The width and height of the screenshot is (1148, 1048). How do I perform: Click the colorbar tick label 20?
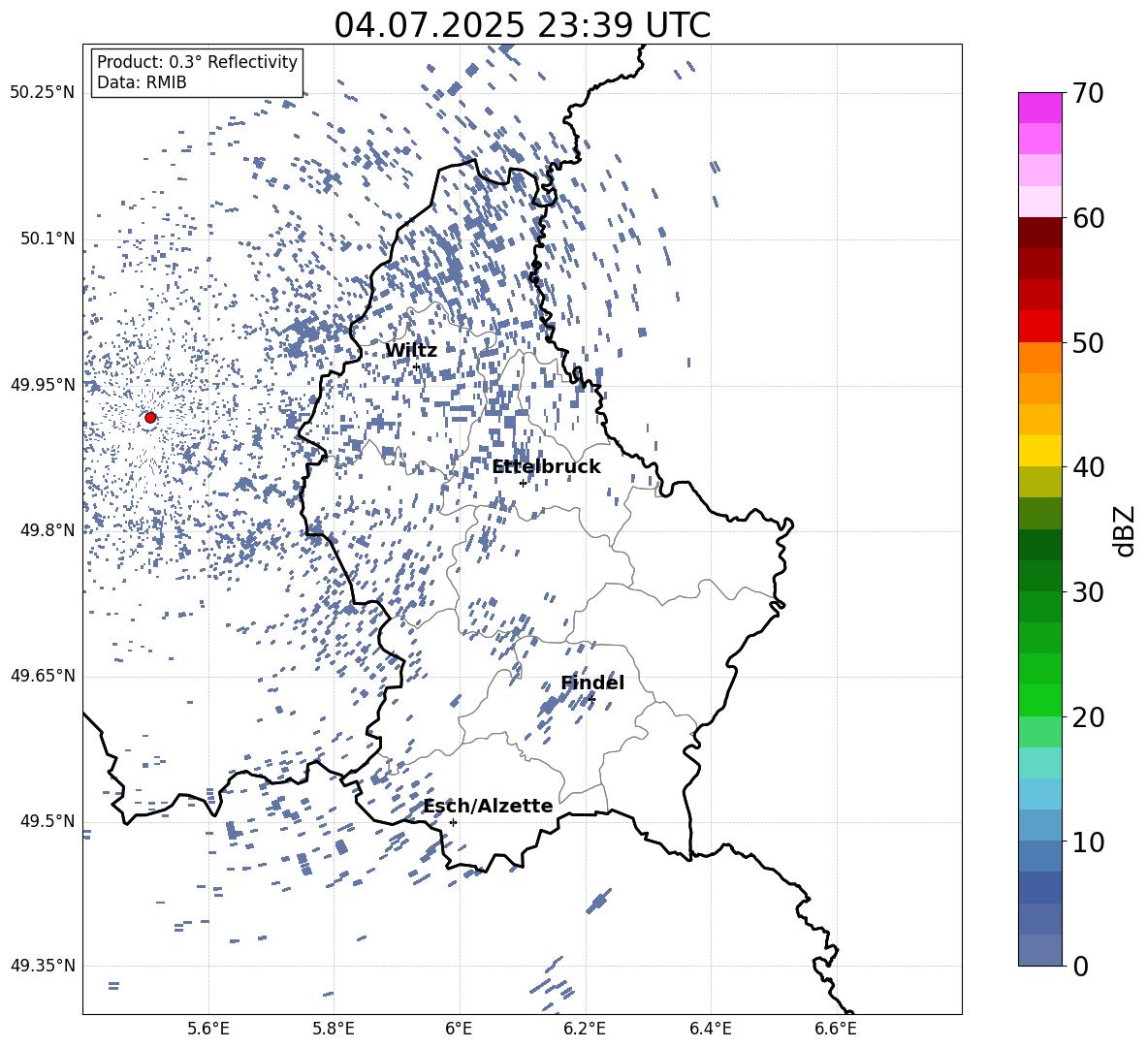coord(1087,716)
